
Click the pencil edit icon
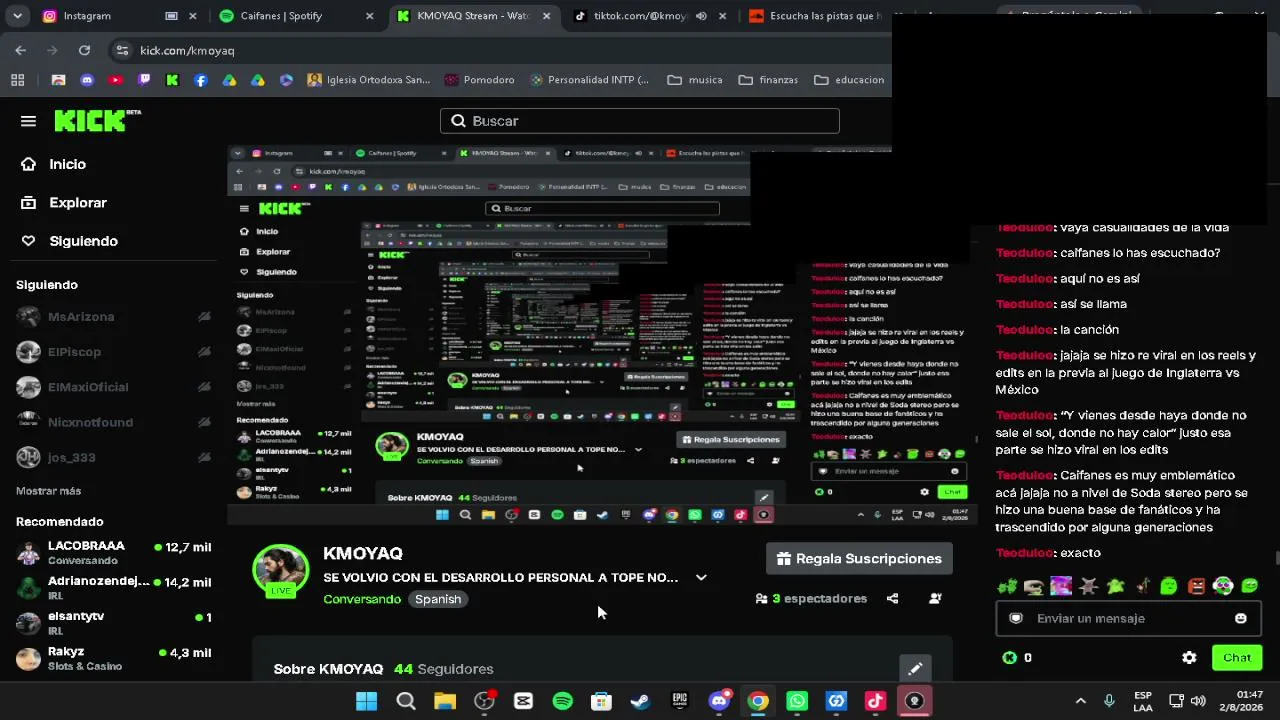pyautogui.click(x=915, y=668)
